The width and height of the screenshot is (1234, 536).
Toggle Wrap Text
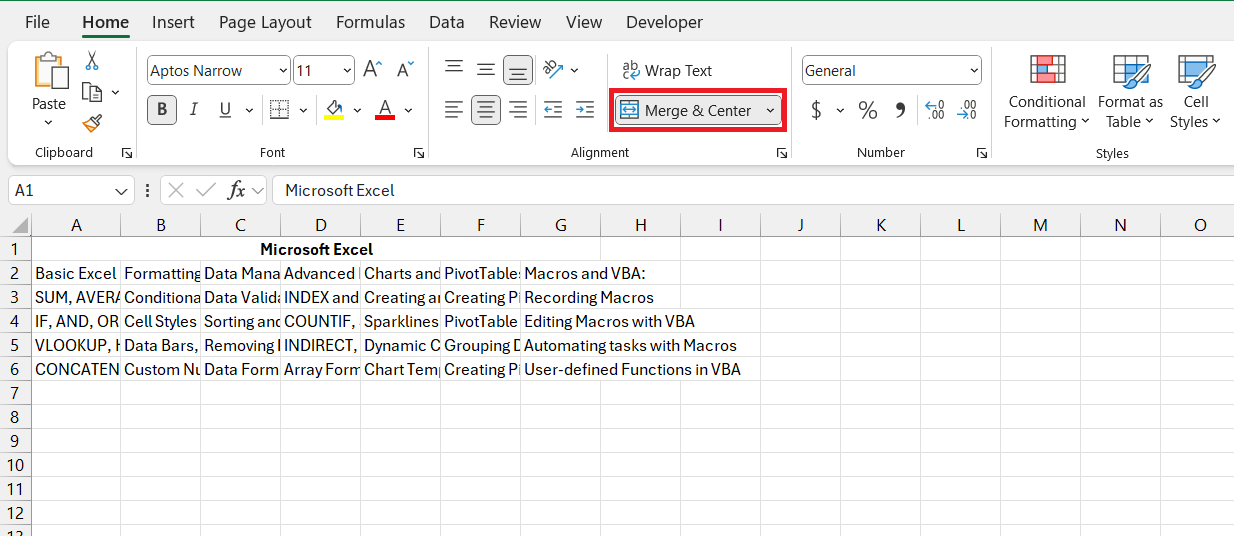point(667,70)
